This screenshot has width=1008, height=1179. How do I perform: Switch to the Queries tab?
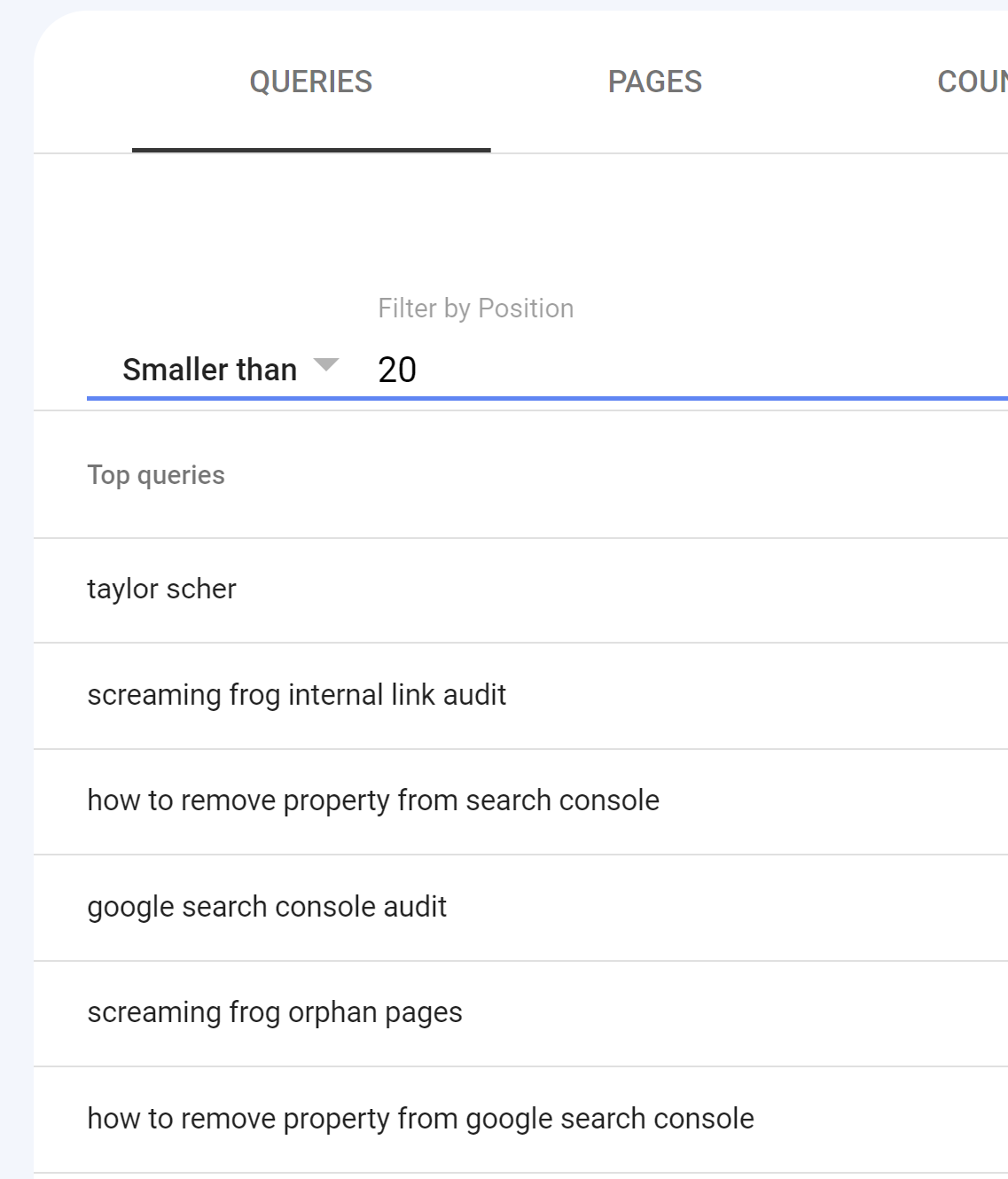[x=310, y=82]
